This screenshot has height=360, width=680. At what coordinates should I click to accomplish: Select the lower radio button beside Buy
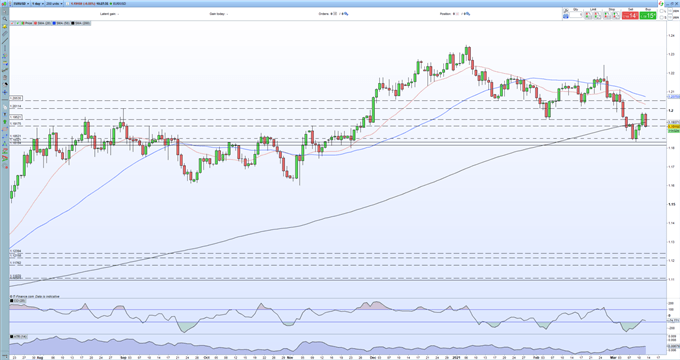pos(661,17)
